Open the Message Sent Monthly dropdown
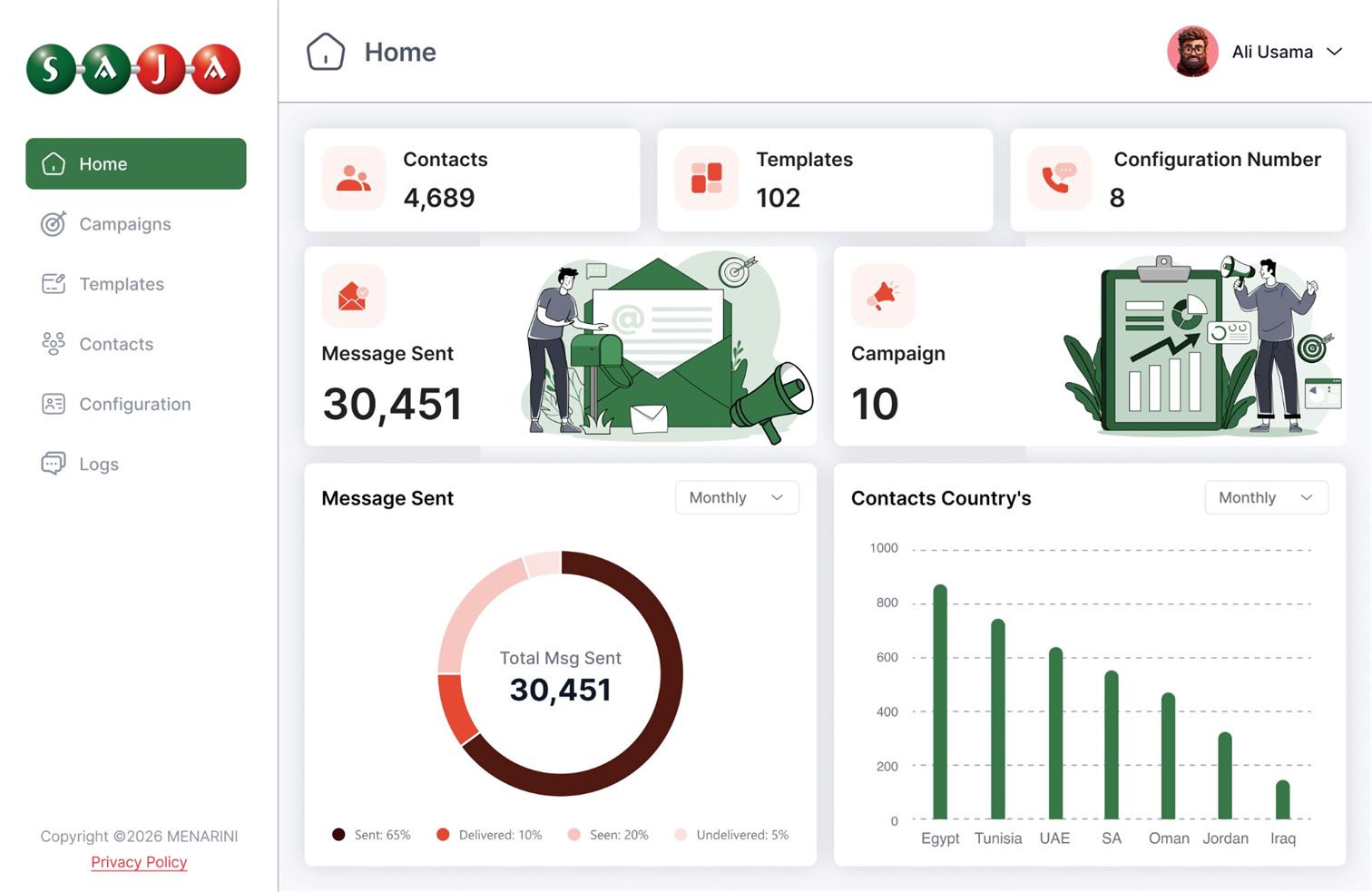 737,497
